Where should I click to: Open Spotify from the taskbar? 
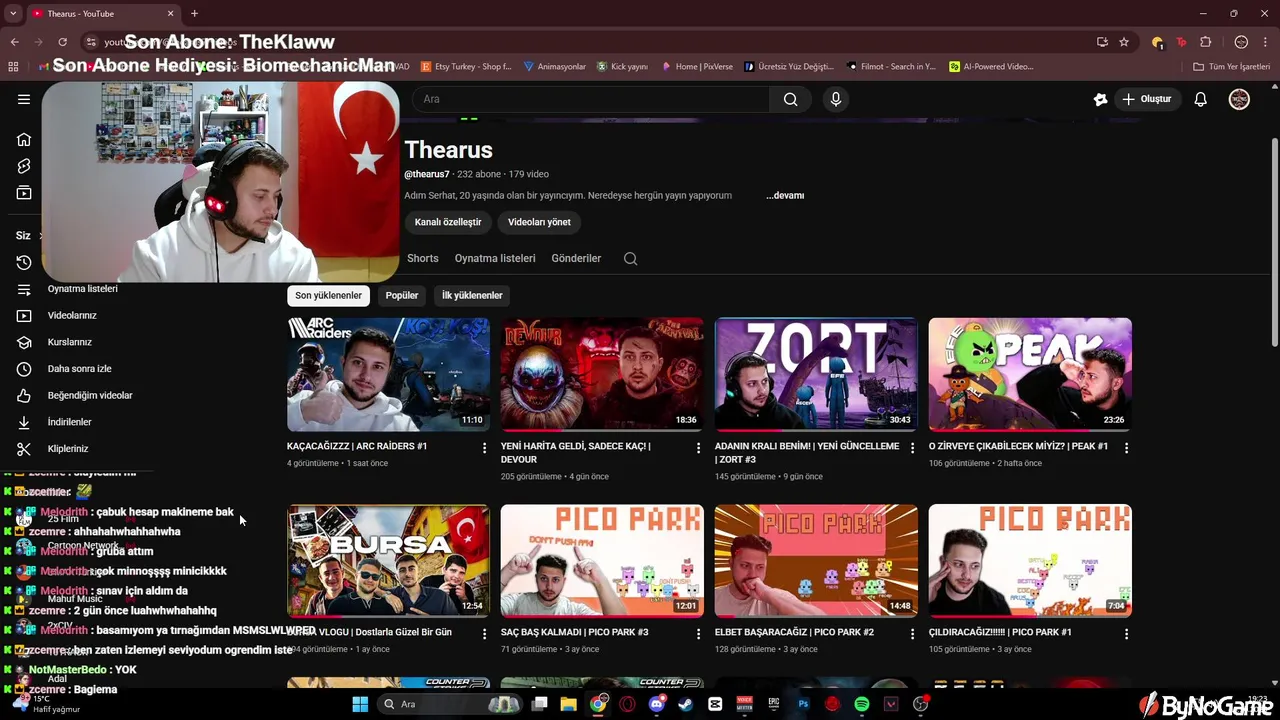[861, 704]
